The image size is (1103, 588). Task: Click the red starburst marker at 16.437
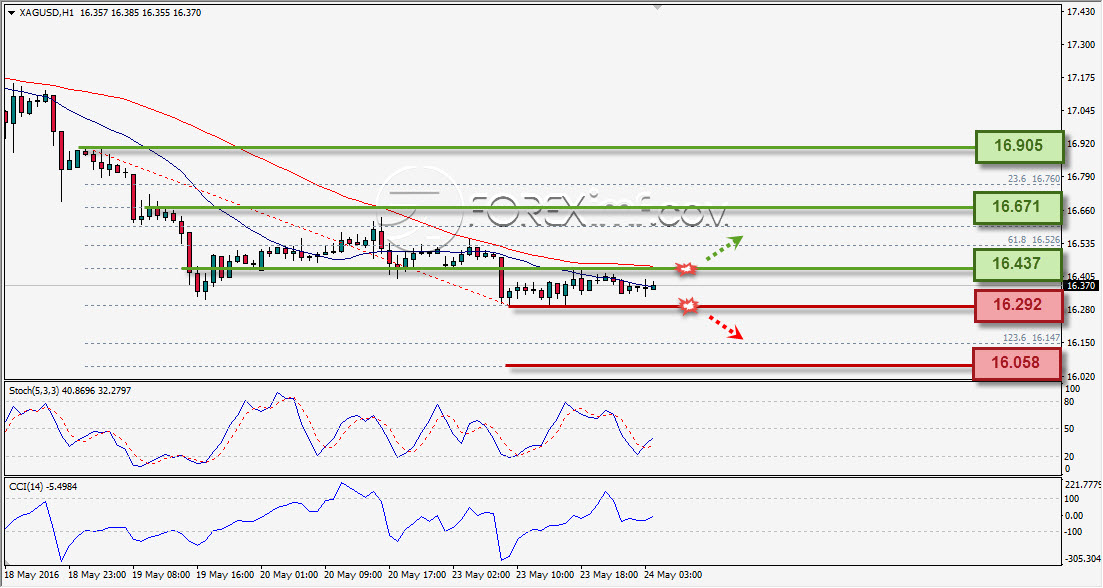click(x=686, y=268)
